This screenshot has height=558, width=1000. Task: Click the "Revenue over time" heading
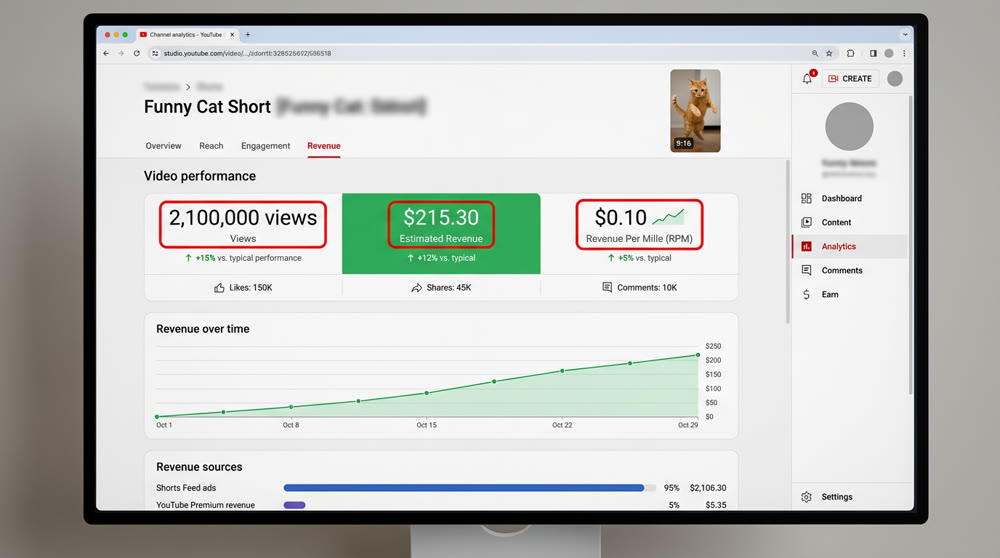pyautogui.click(x=203, y=329)
